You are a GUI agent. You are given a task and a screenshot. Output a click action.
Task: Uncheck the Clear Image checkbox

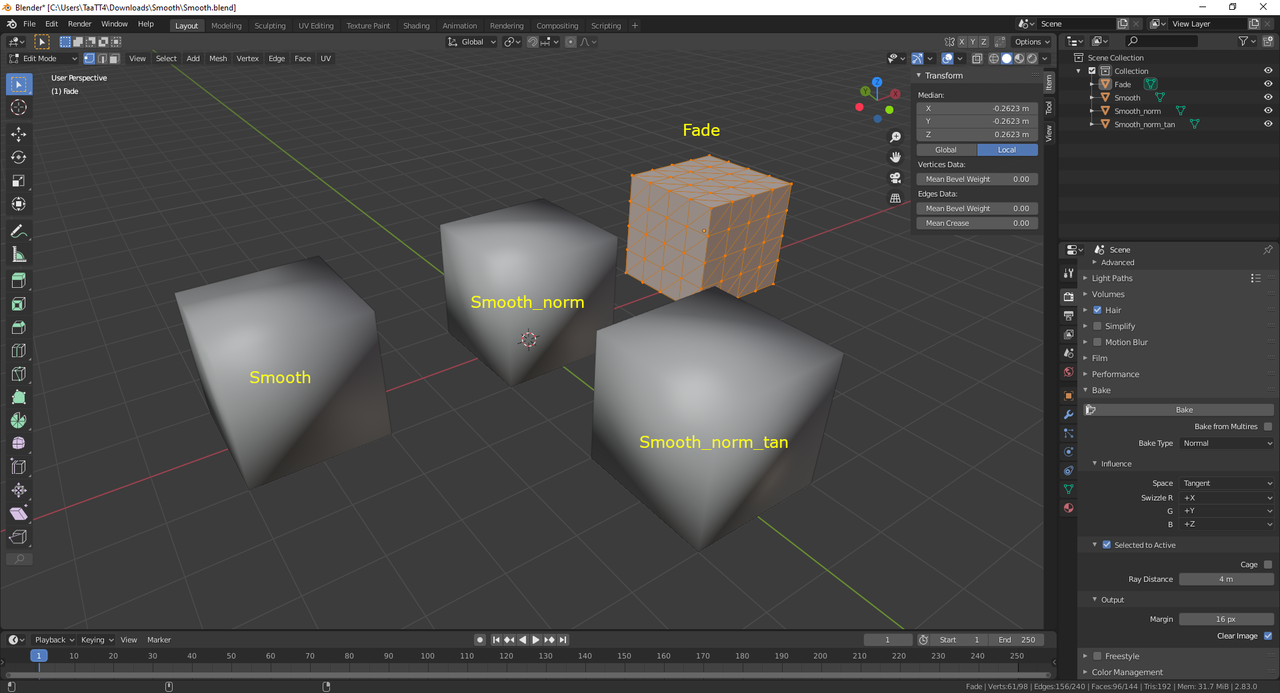(1268, 636)
